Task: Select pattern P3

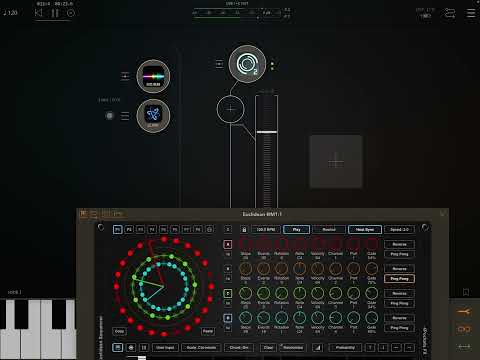Action: (140, 229)
